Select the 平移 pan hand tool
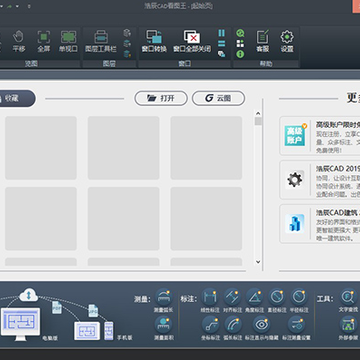Screen dimensions: 360x360 pyautogui.click(x=19, y=41)
